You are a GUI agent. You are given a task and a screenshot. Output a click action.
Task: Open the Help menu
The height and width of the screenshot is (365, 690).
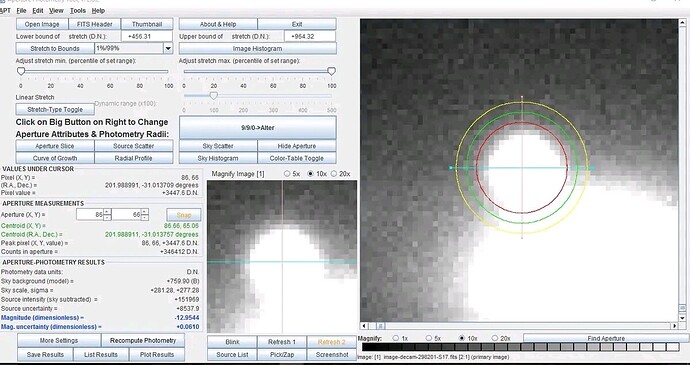pyautogui.click(x=98, y=11)
